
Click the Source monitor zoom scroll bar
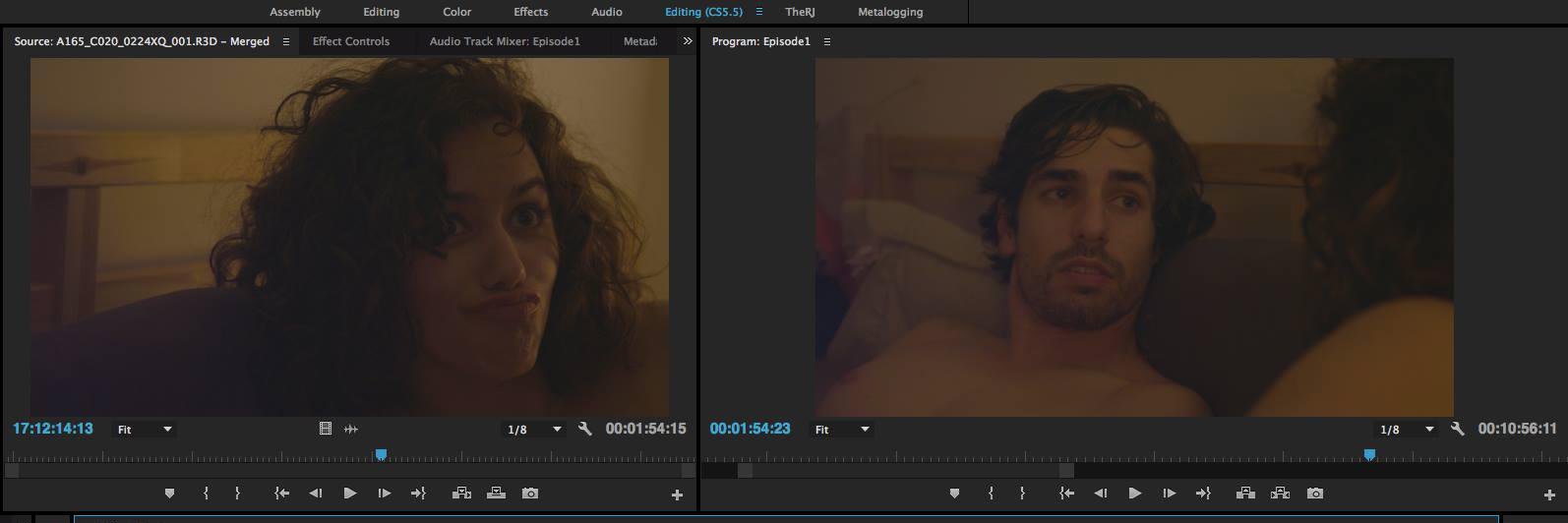pyautogui.click(x=349, y=471)
